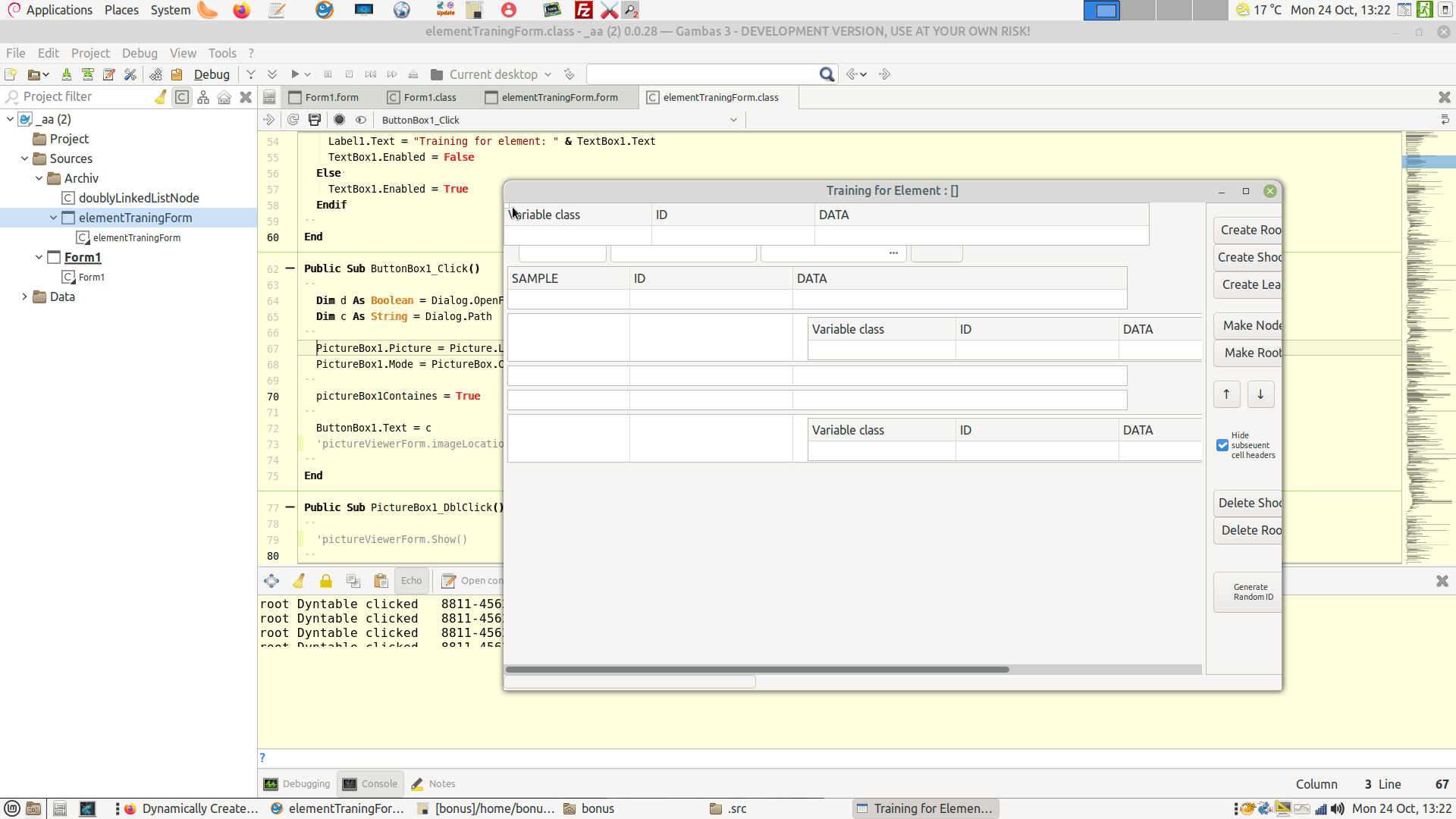Click the Run play button in toolbar
Screen dimensions: 1456x819
[295, 74]
